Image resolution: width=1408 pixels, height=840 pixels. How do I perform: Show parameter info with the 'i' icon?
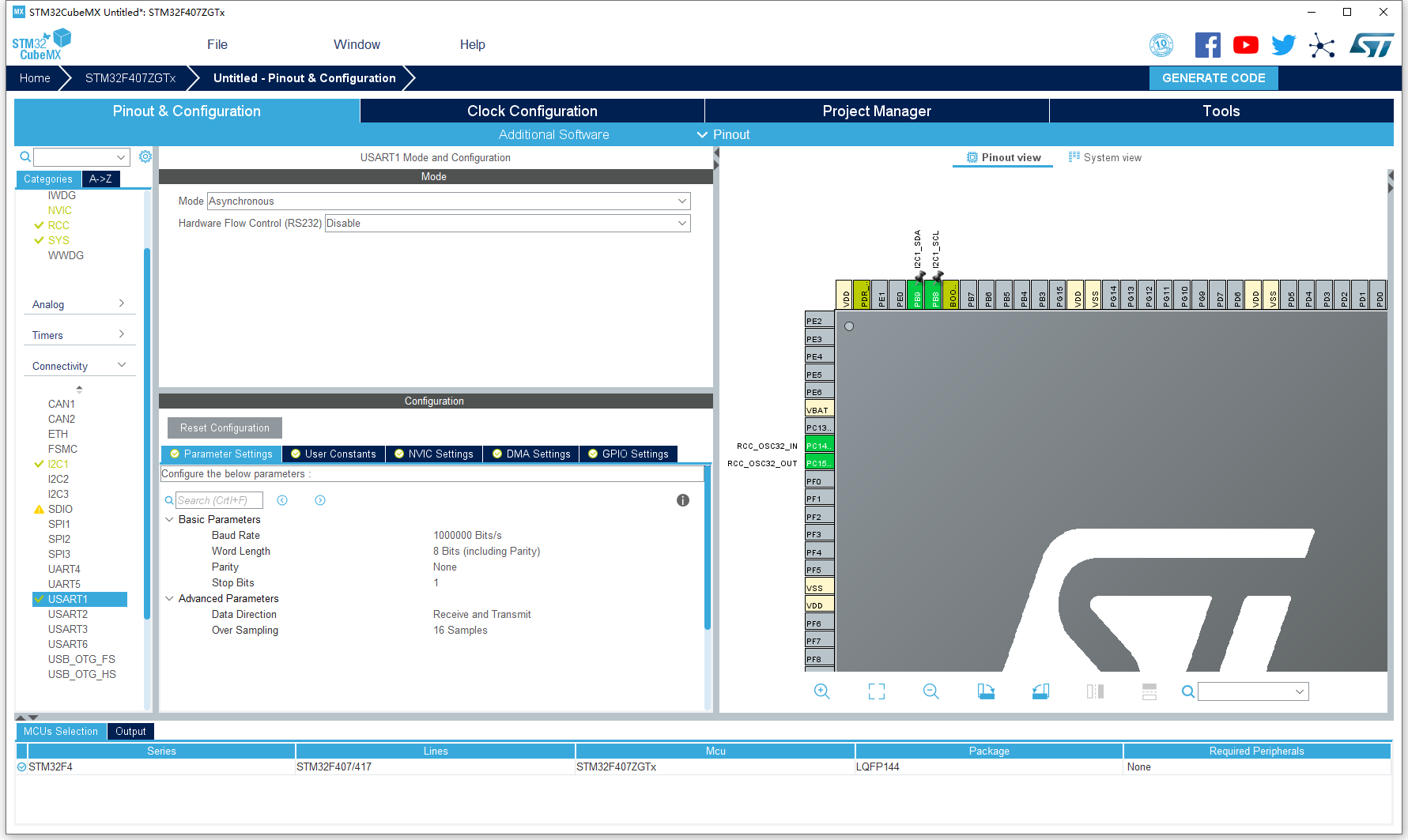click(x=683, y=500)
